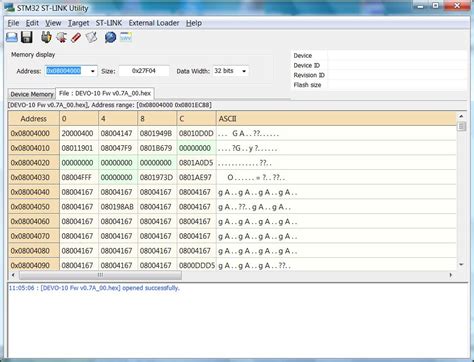This screenshot has height=362, width=474.
Task: Open the External Loader menu
Action: [x=154, y=23]
